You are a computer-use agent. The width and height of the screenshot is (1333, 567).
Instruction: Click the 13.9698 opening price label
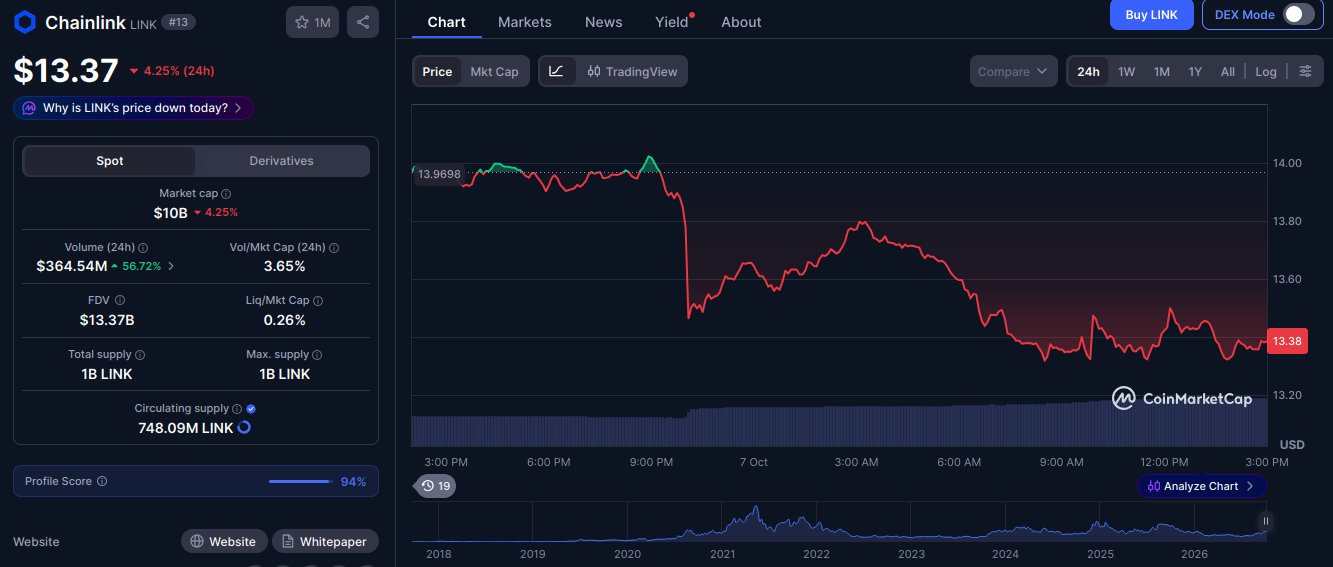(439, 174)
